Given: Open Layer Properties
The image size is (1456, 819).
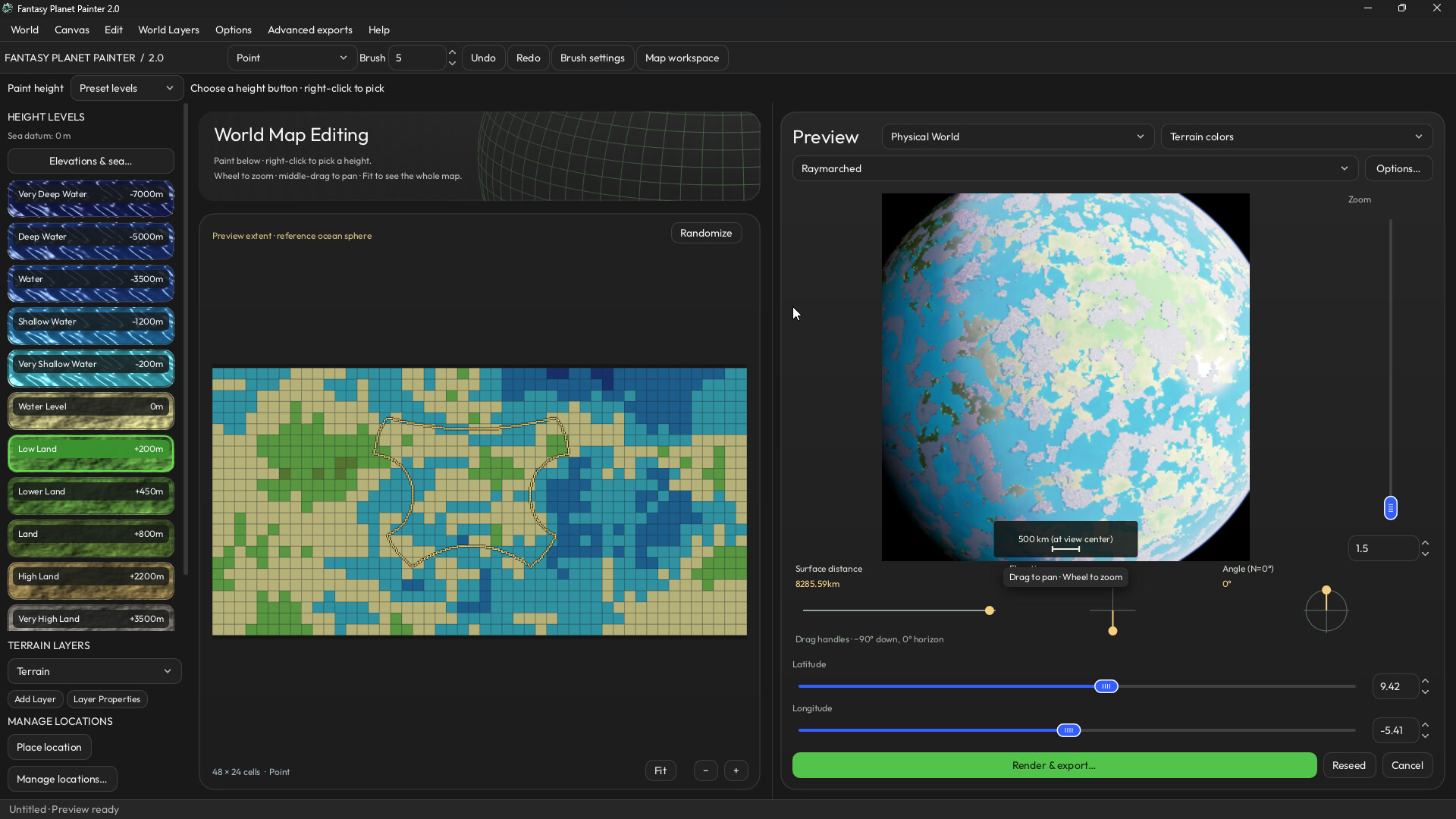Looking at the screenshot, I should [x=107, y=699].
